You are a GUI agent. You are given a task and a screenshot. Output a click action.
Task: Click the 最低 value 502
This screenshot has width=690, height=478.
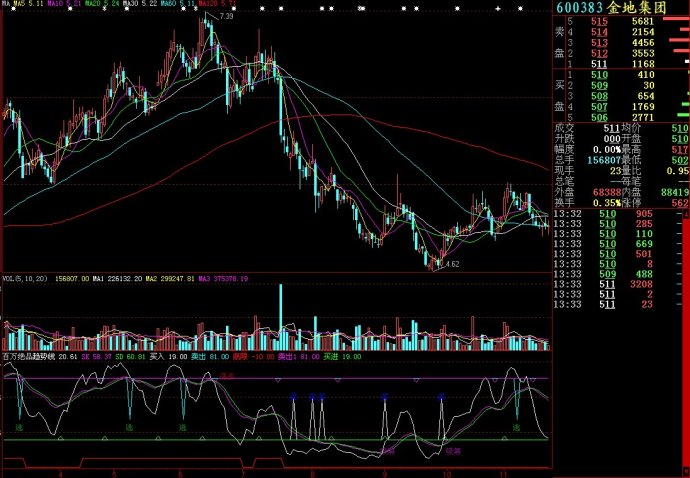coord(680,160)
